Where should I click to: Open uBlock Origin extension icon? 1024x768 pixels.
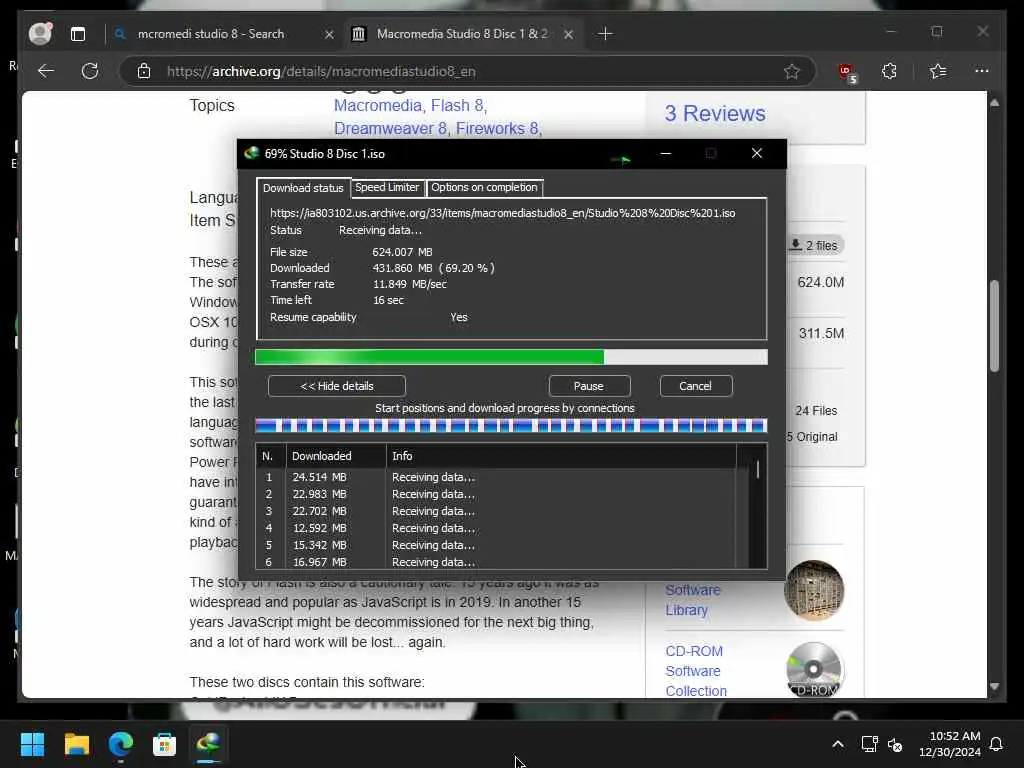tap(847, 72)
